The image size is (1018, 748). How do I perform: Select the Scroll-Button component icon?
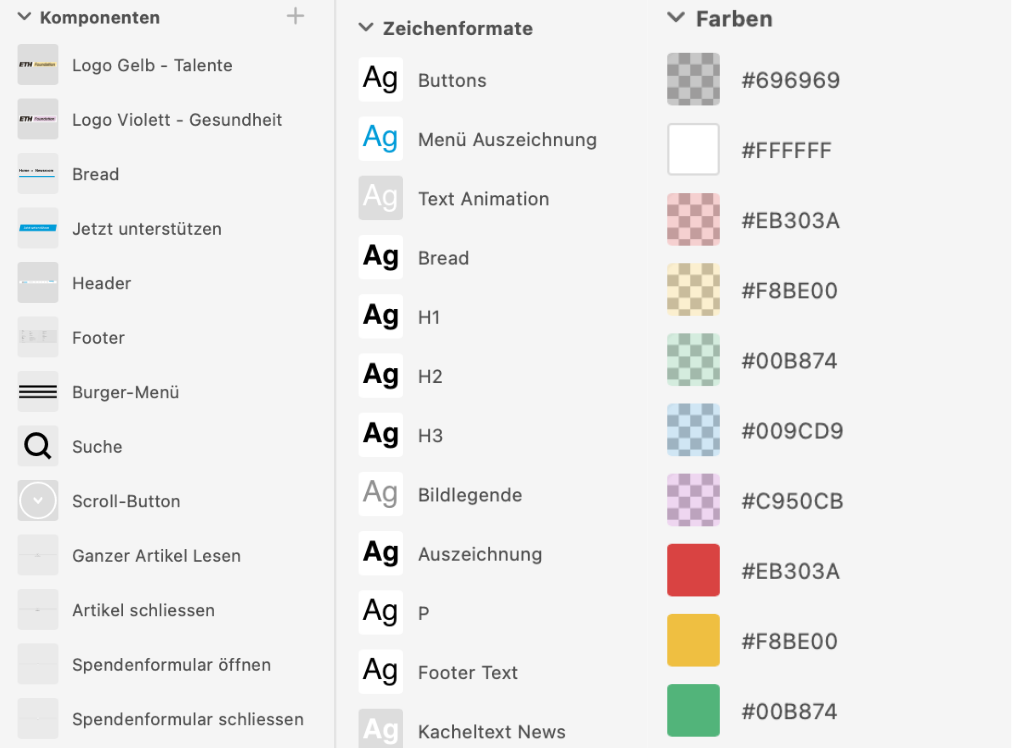[x=38, y=501]
